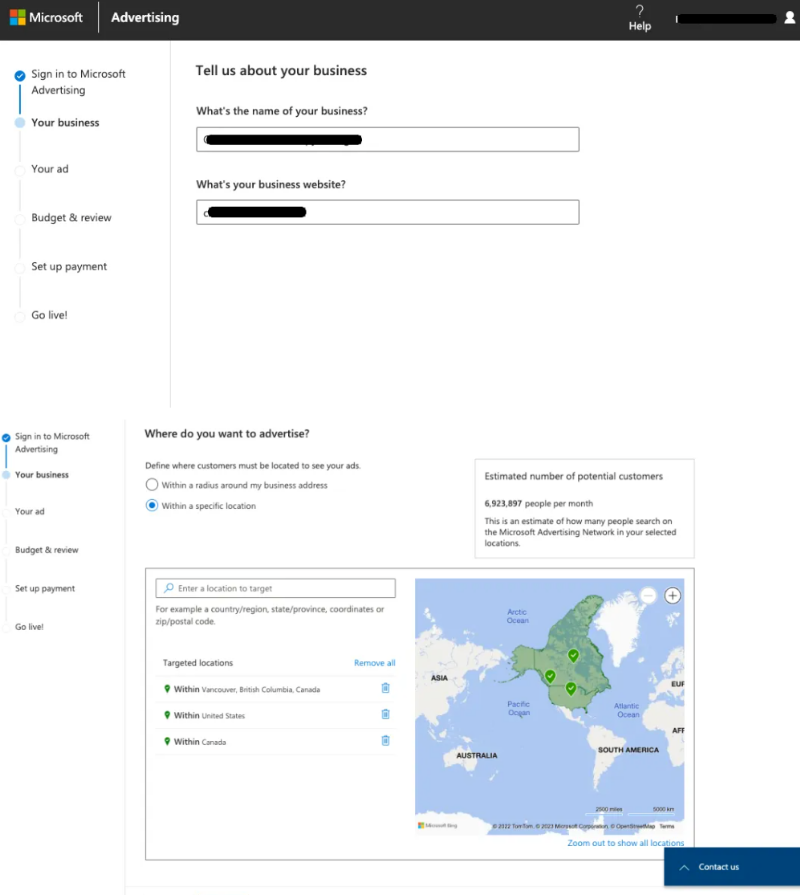
Task: Select Within a radius around my business address
Action: point(152,485)
